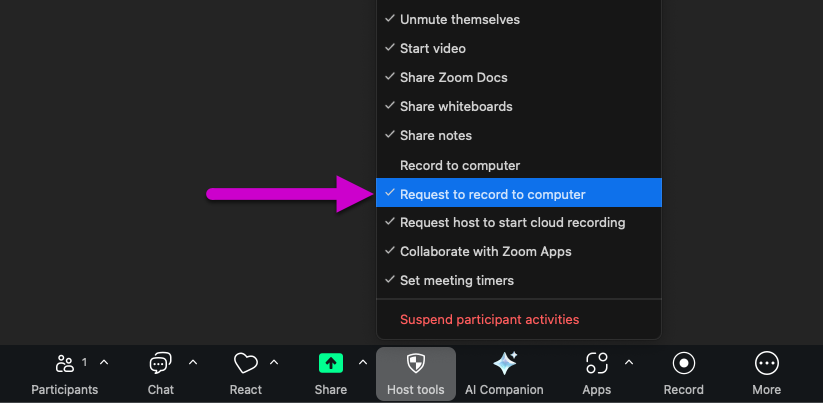Toggle Set meeting timers menu item
823x403 pixels.
click(457, 280)
